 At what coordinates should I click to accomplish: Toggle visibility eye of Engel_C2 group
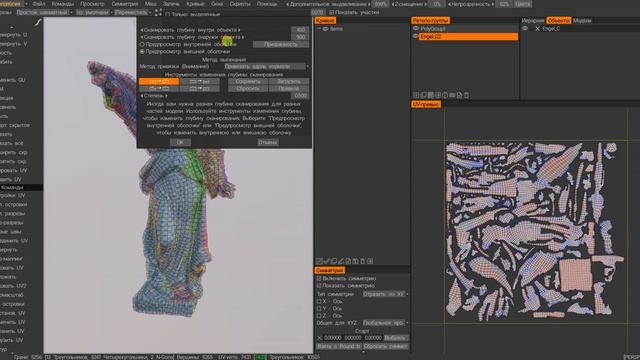pyautogui.click(x=416, y=36)
